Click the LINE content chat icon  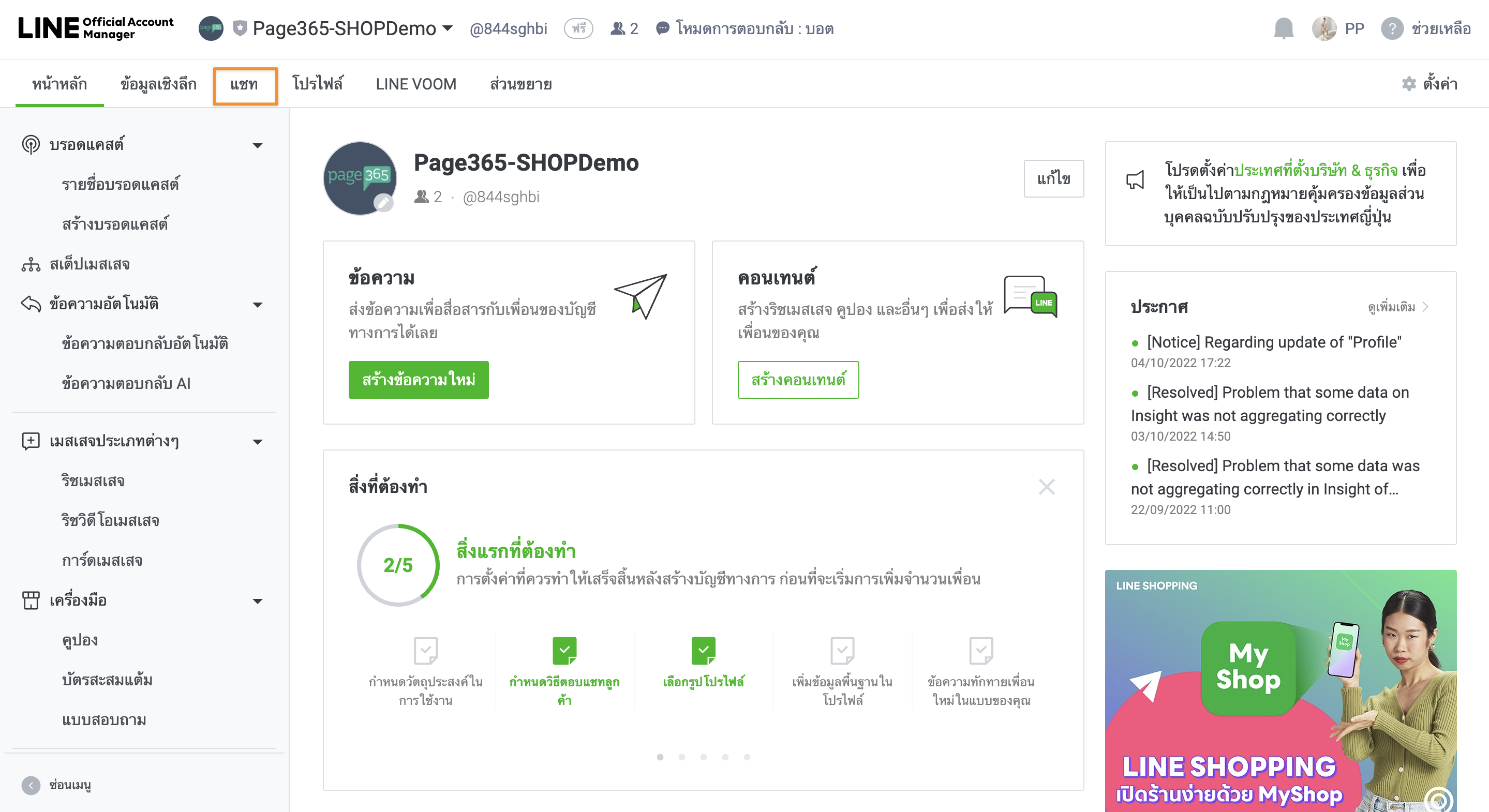pos(1031,296)
